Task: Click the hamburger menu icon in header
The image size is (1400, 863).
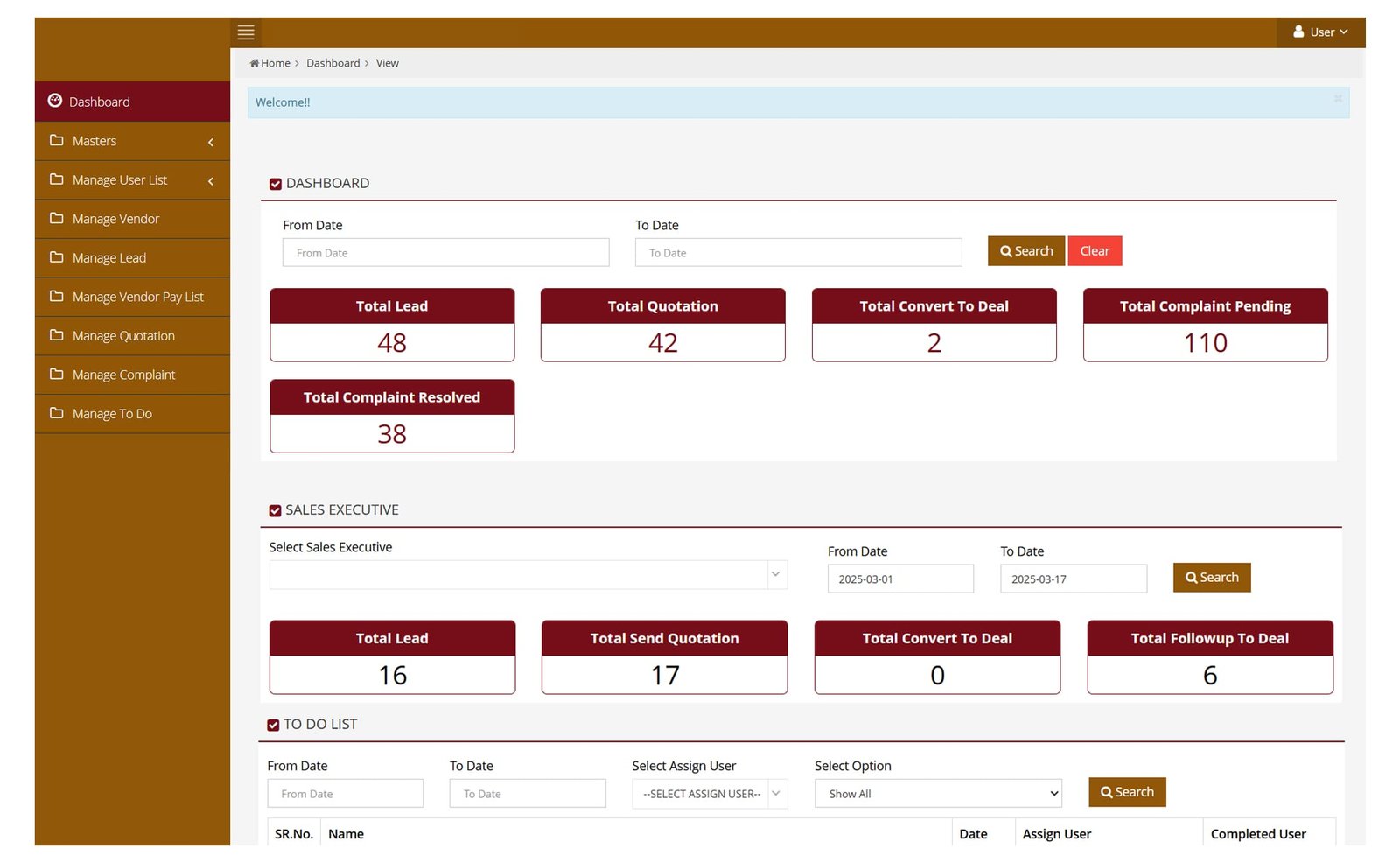Action: 246,32
